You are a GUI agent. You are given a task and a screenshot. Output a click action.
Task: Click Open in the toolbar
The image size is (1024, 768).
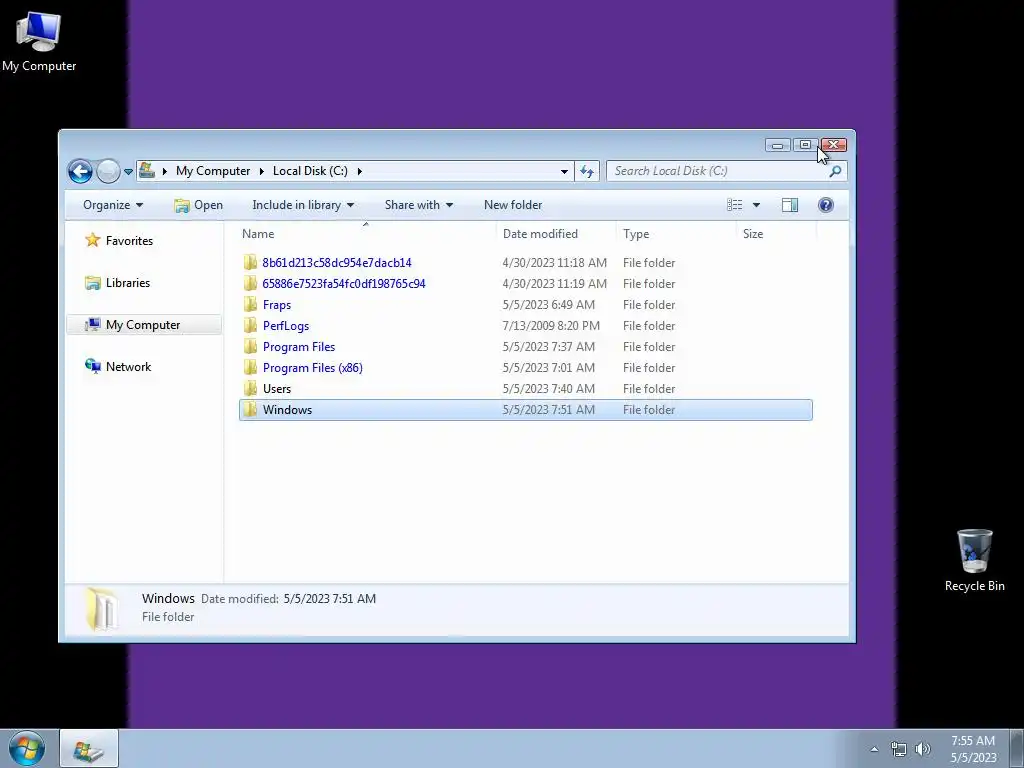(199, 205)
